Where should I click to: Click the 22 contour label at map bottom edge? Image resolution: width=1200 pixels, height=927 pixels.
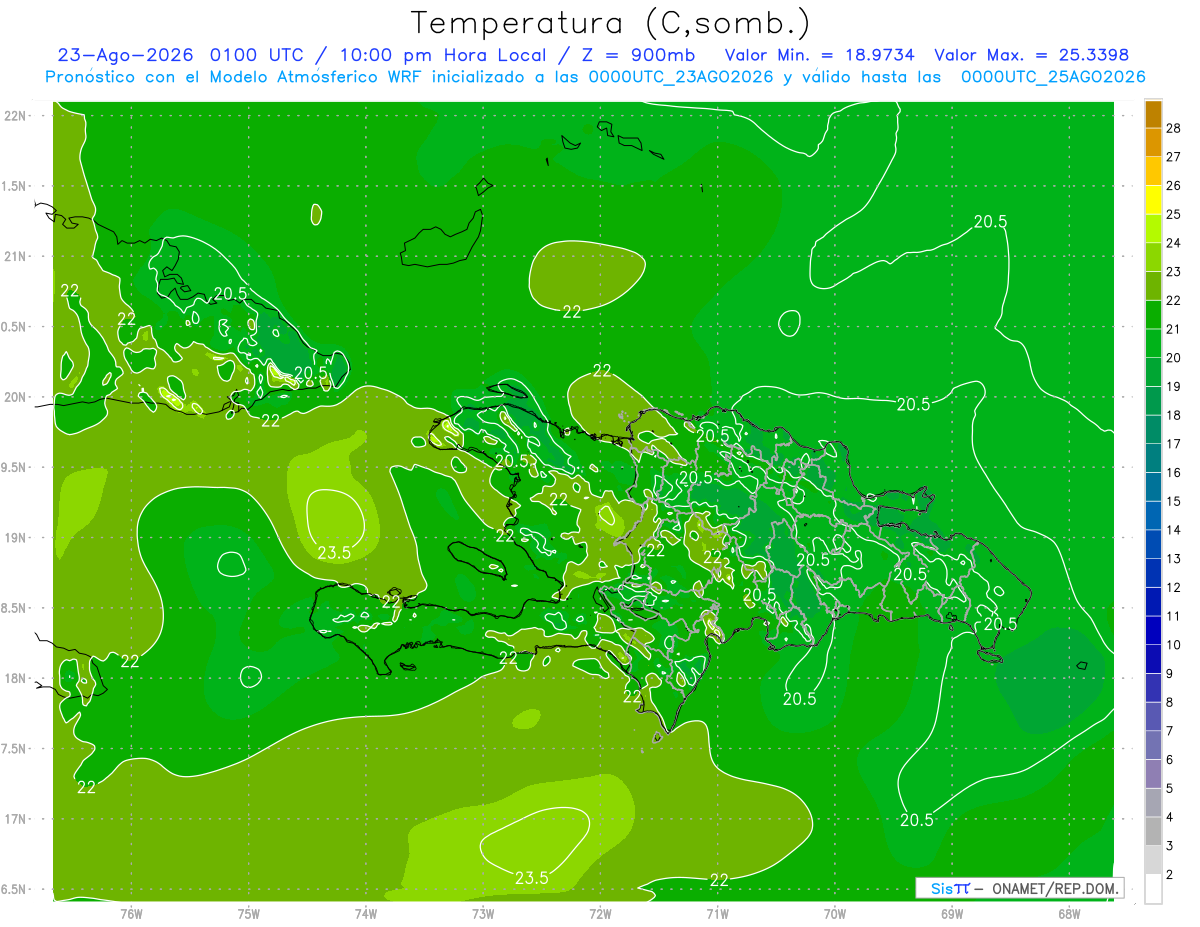point(719,880)
